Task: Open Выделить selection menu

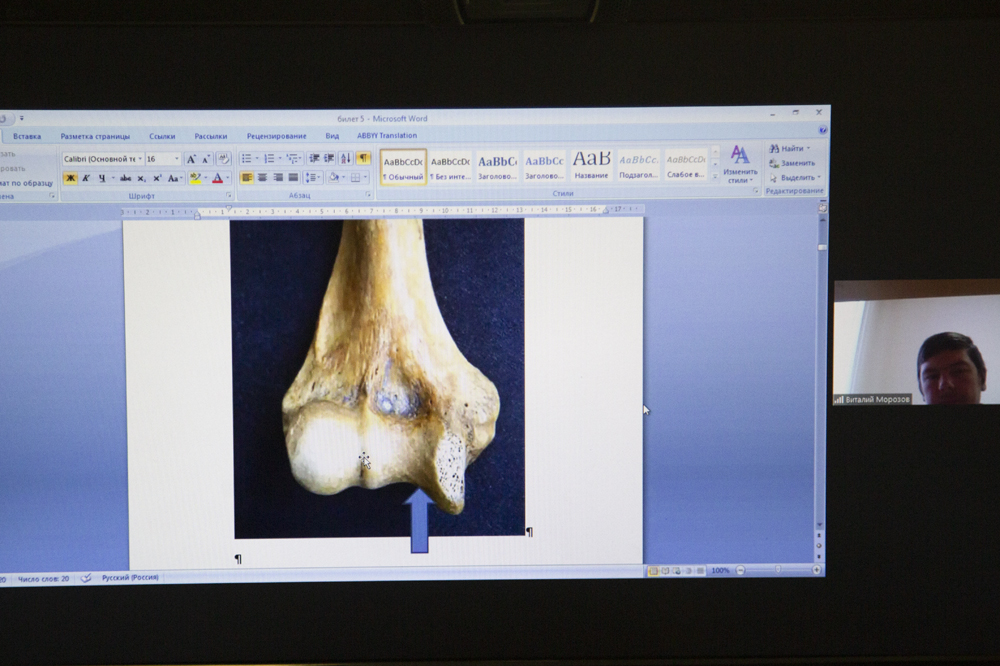Action: coord(795,178)
